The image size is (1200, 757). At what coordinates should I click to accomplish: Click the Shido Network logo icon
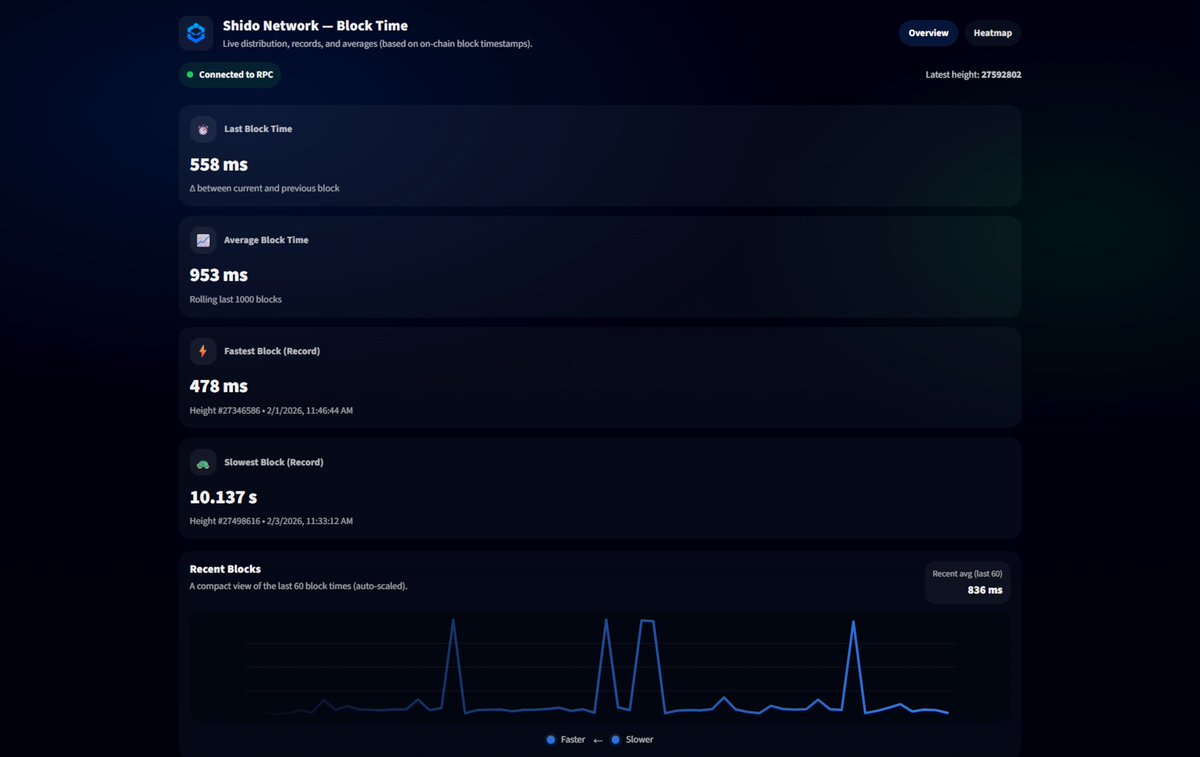[196, 32]
